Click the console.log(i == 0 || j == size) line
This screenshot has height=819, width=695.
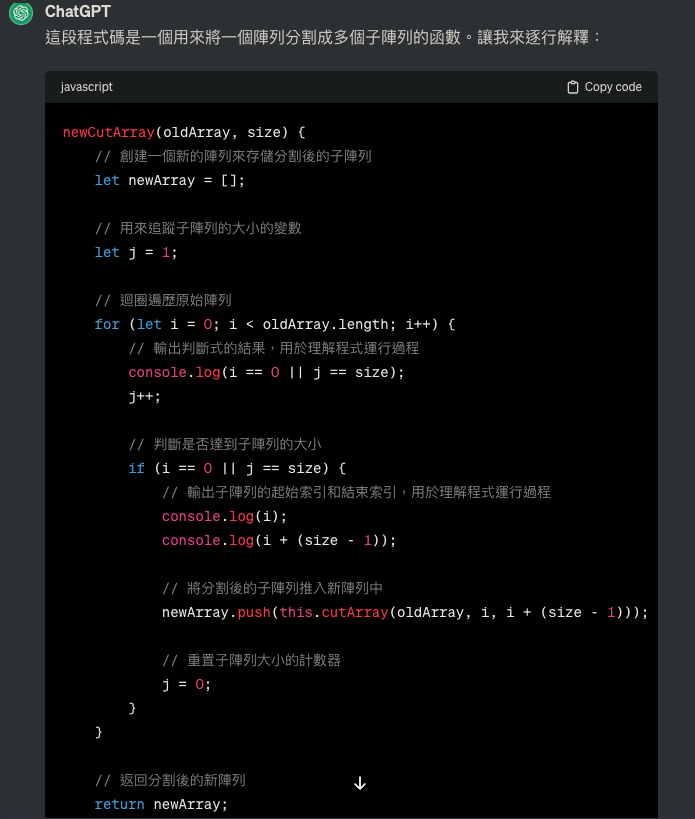[x=267, y=372]
